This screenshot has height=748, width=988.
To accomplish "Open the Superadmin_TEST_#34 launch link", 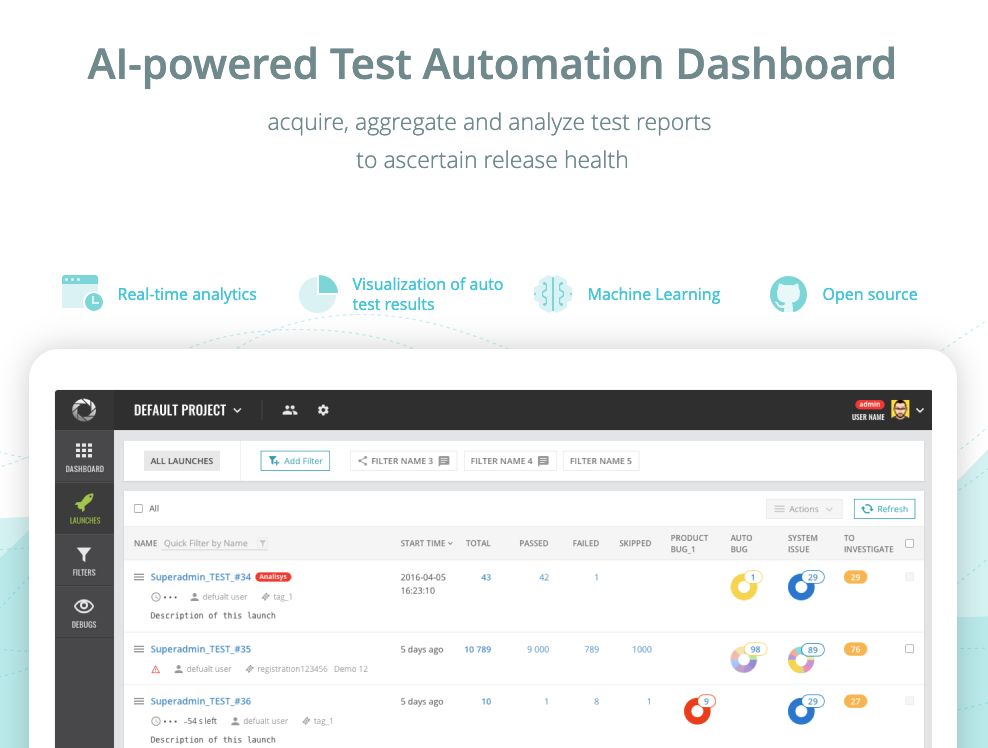I will click(200, 577).
